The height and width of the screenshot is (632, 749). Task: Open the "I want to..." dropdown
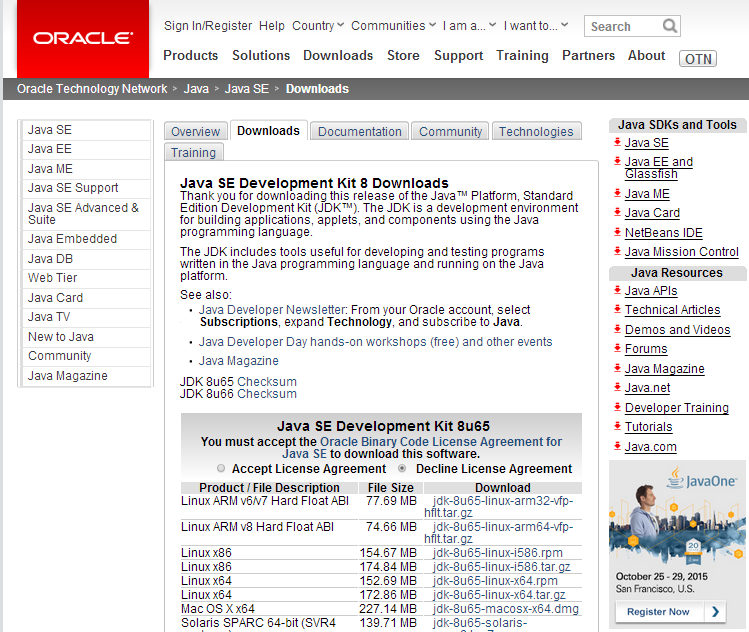tap(536, 26)
